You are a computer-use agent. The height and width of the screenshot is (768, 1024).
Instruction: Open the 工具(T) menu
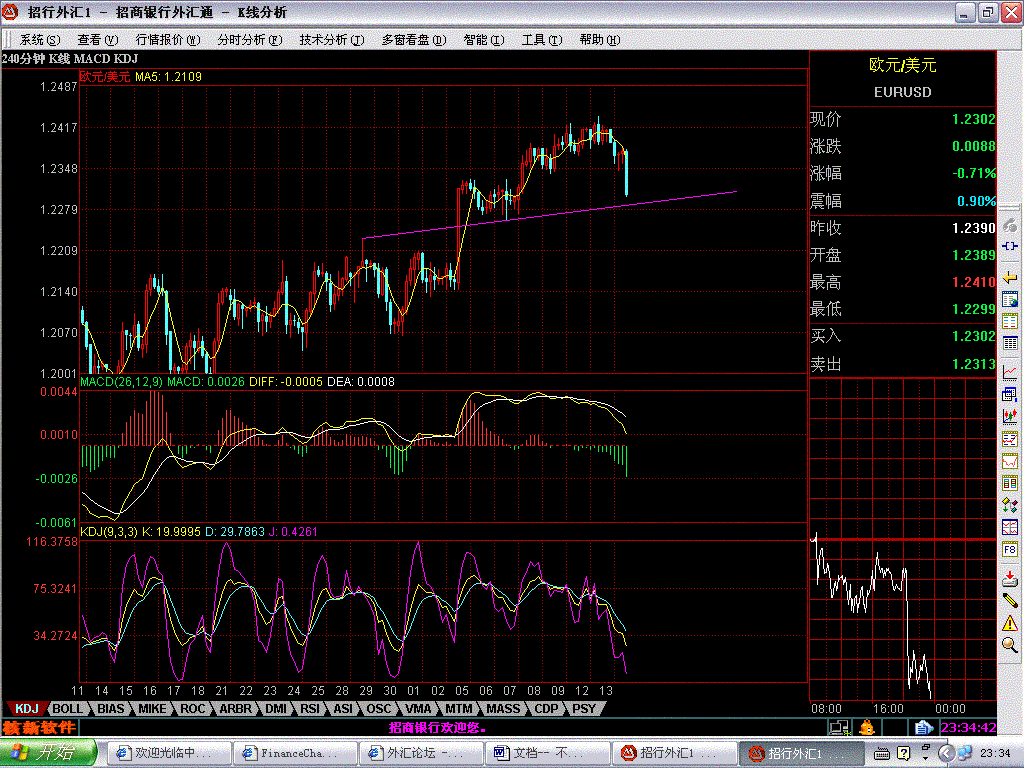[542, 40]
